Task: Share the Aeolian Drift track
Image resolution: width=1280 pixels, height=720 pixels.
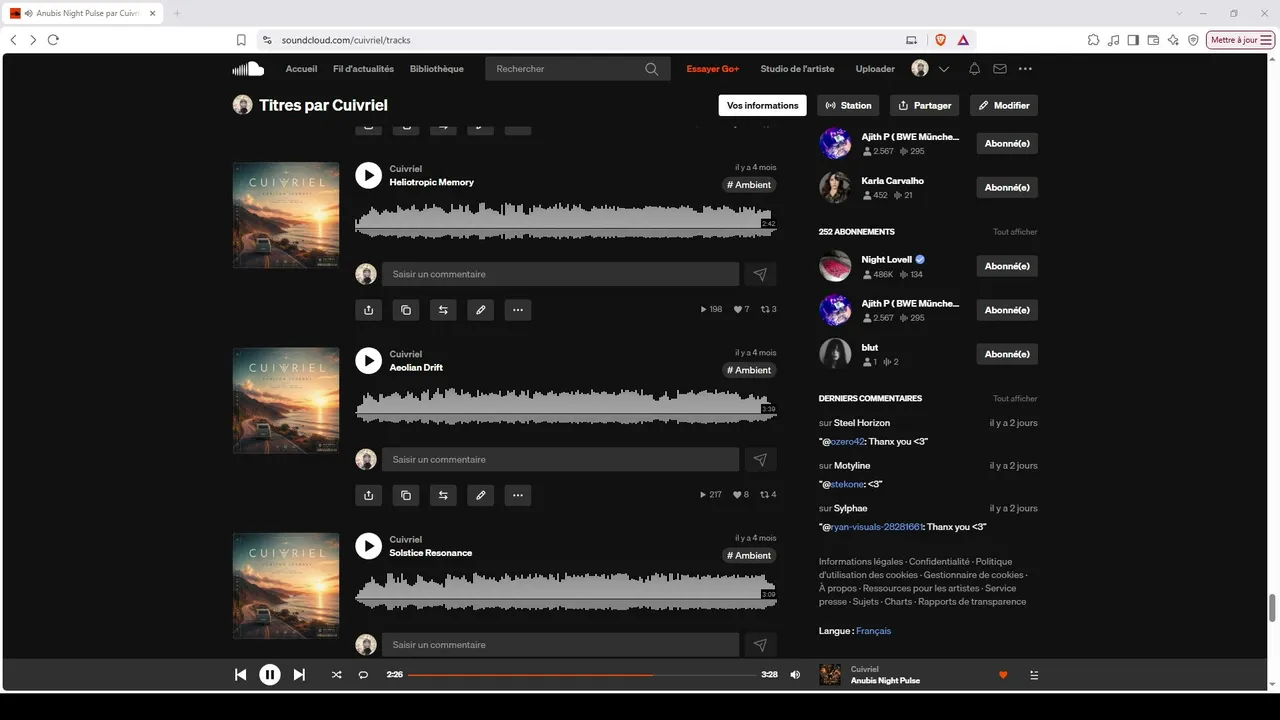Action: point(368,495)
